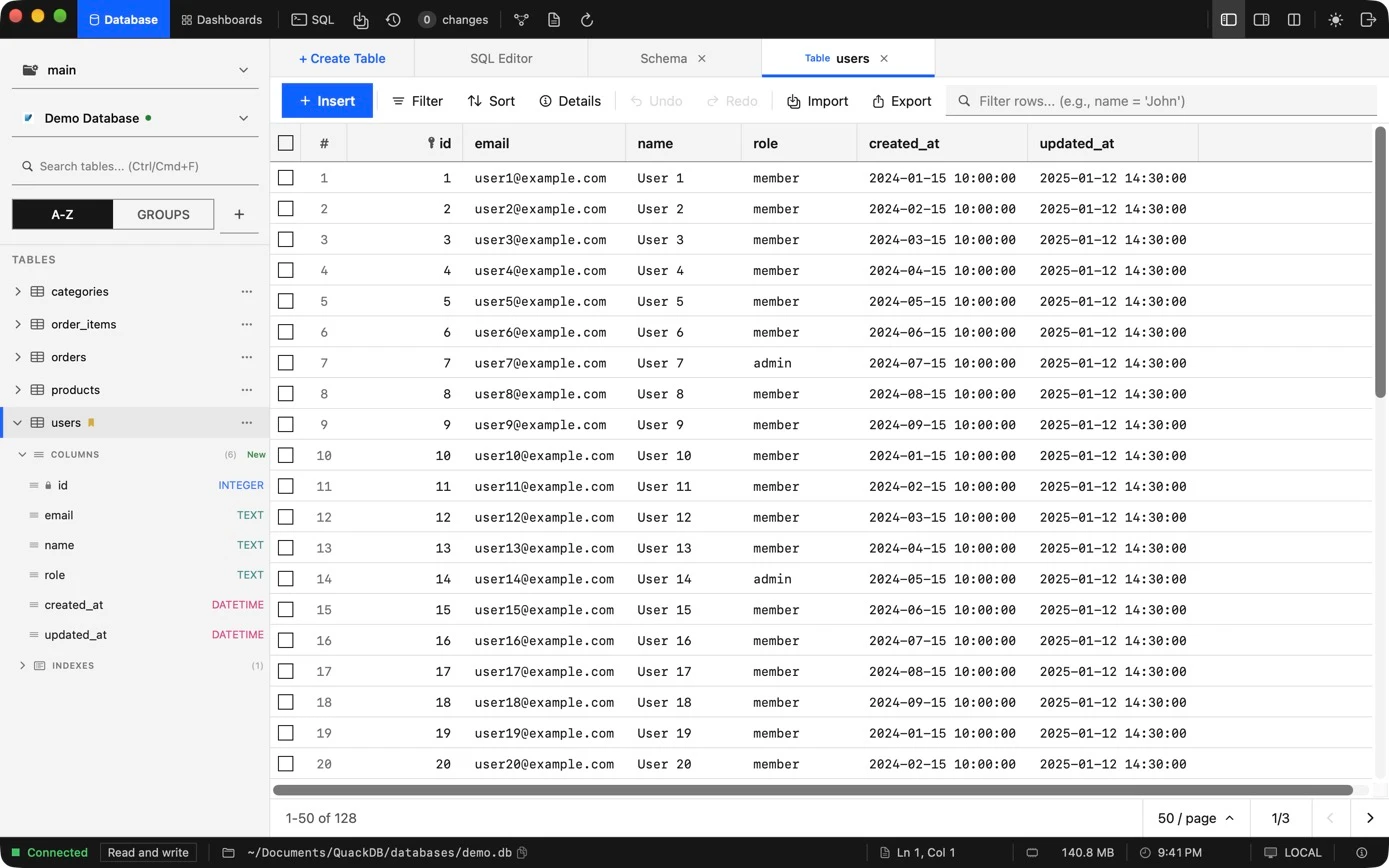Expand the categories table tree node
Screen dimensions: 1389x868
pyautogui.click(x=17, y=292)
